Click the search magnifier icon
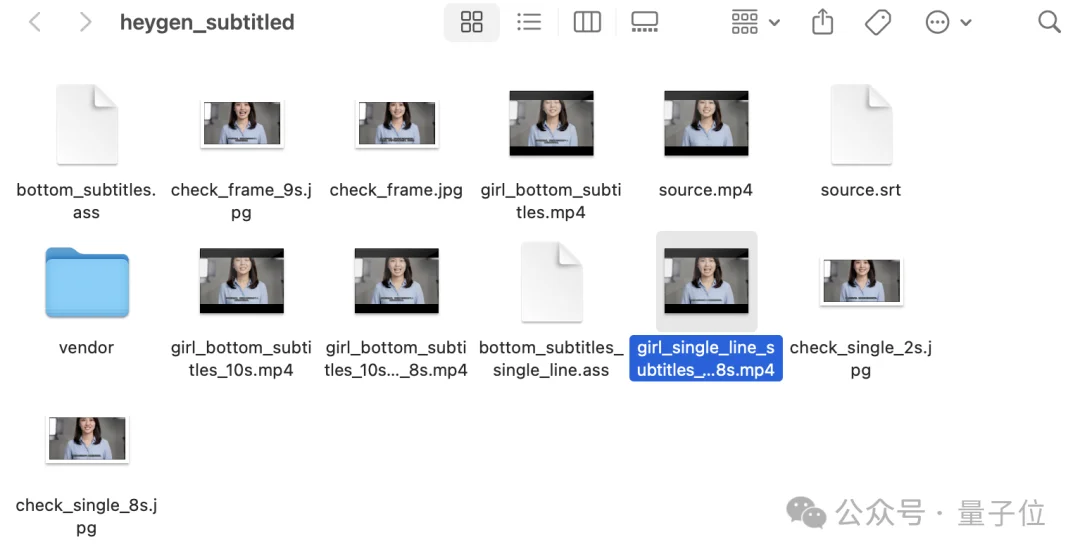Screen dimensions: 1080x556 coord(1049,22)
